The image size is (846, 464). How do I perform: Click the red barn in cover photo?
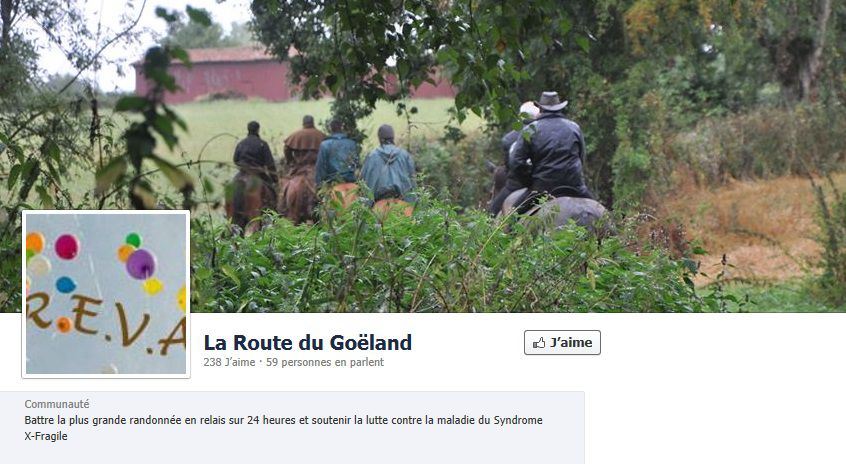click(x=229, y=76)
